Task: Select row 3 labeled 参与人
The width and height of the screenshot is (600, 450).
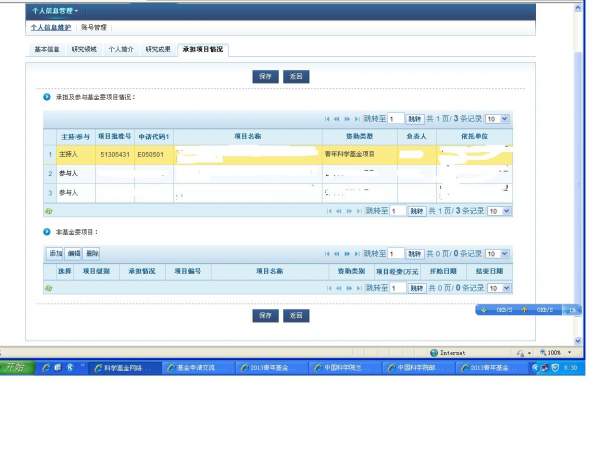Action: [279, 193]
